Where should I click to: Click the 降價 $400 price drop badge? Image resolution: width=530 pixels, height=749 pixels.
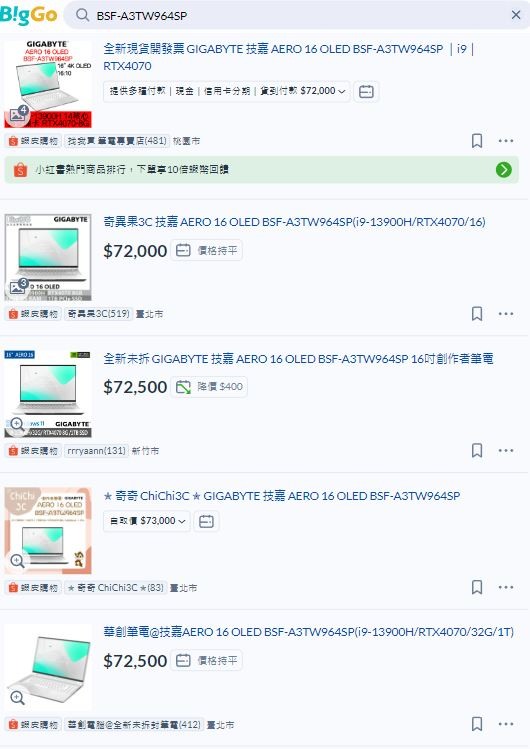210,387
